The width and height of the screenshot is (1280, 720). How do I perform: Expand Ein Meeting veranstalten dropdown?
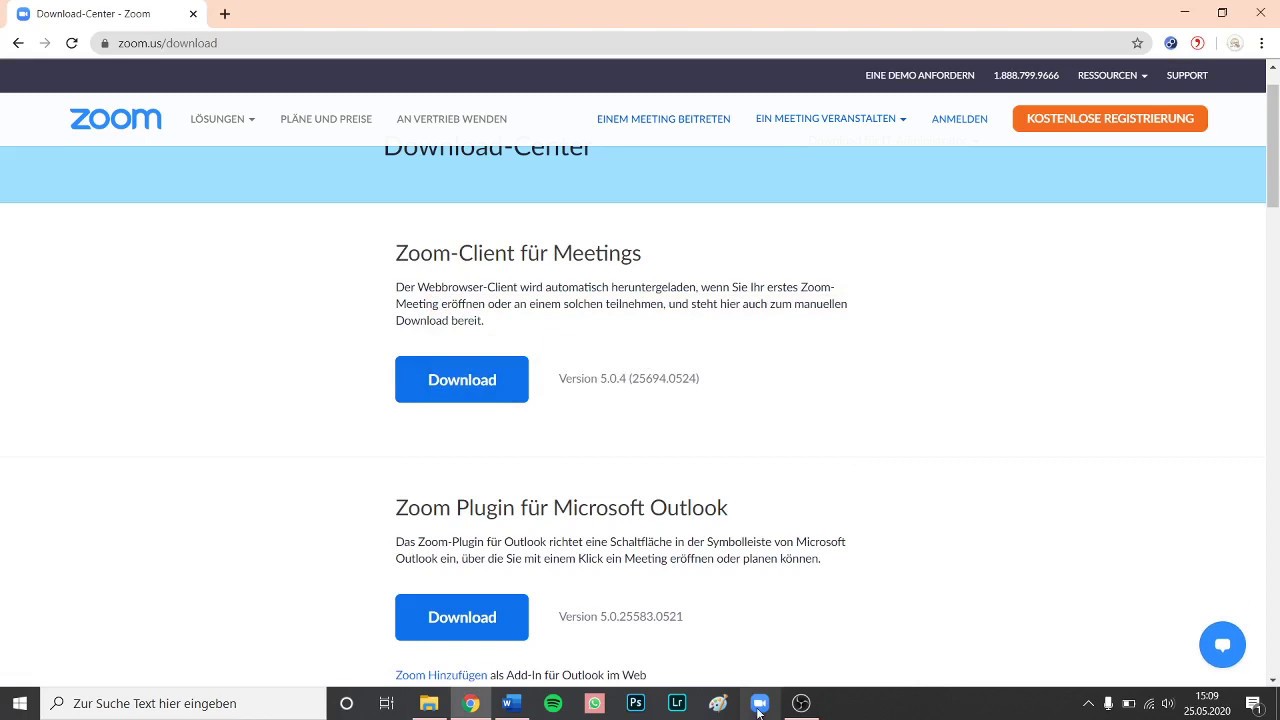click(831, 118)
